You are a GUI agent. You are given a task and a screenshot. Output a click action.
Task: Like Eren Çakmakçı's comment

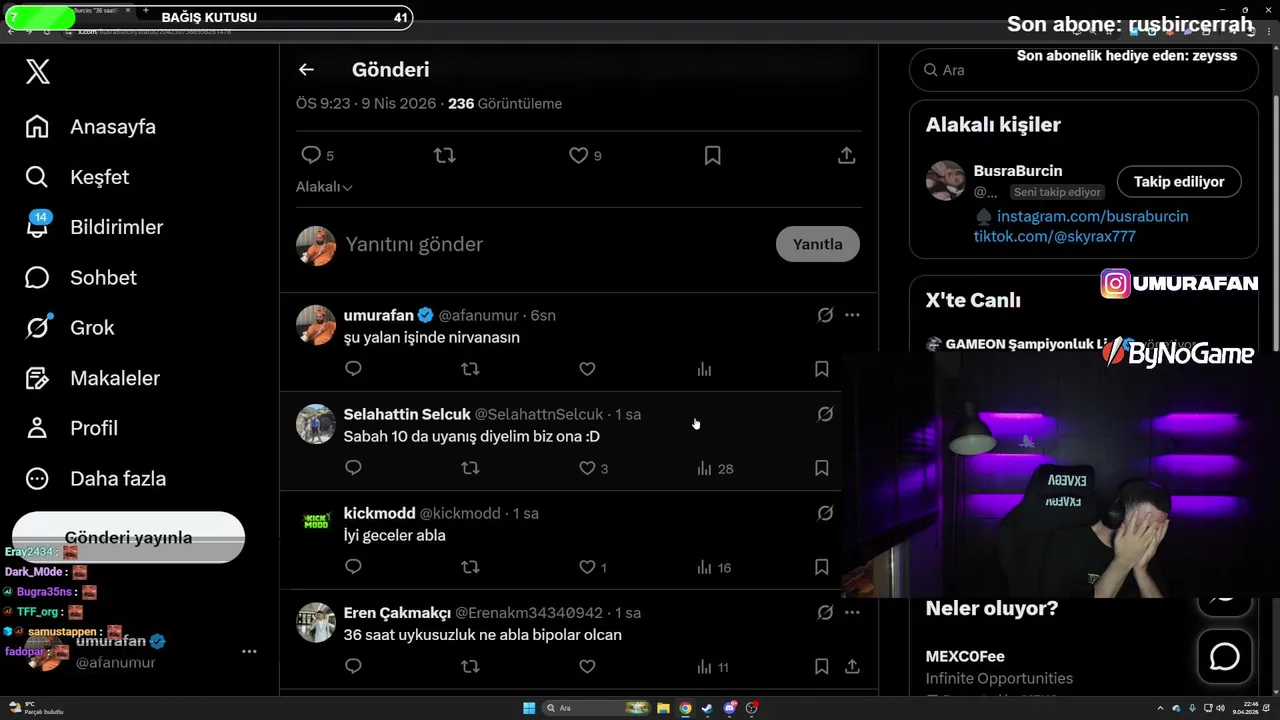pyautogui.click(x=587, y=666)
